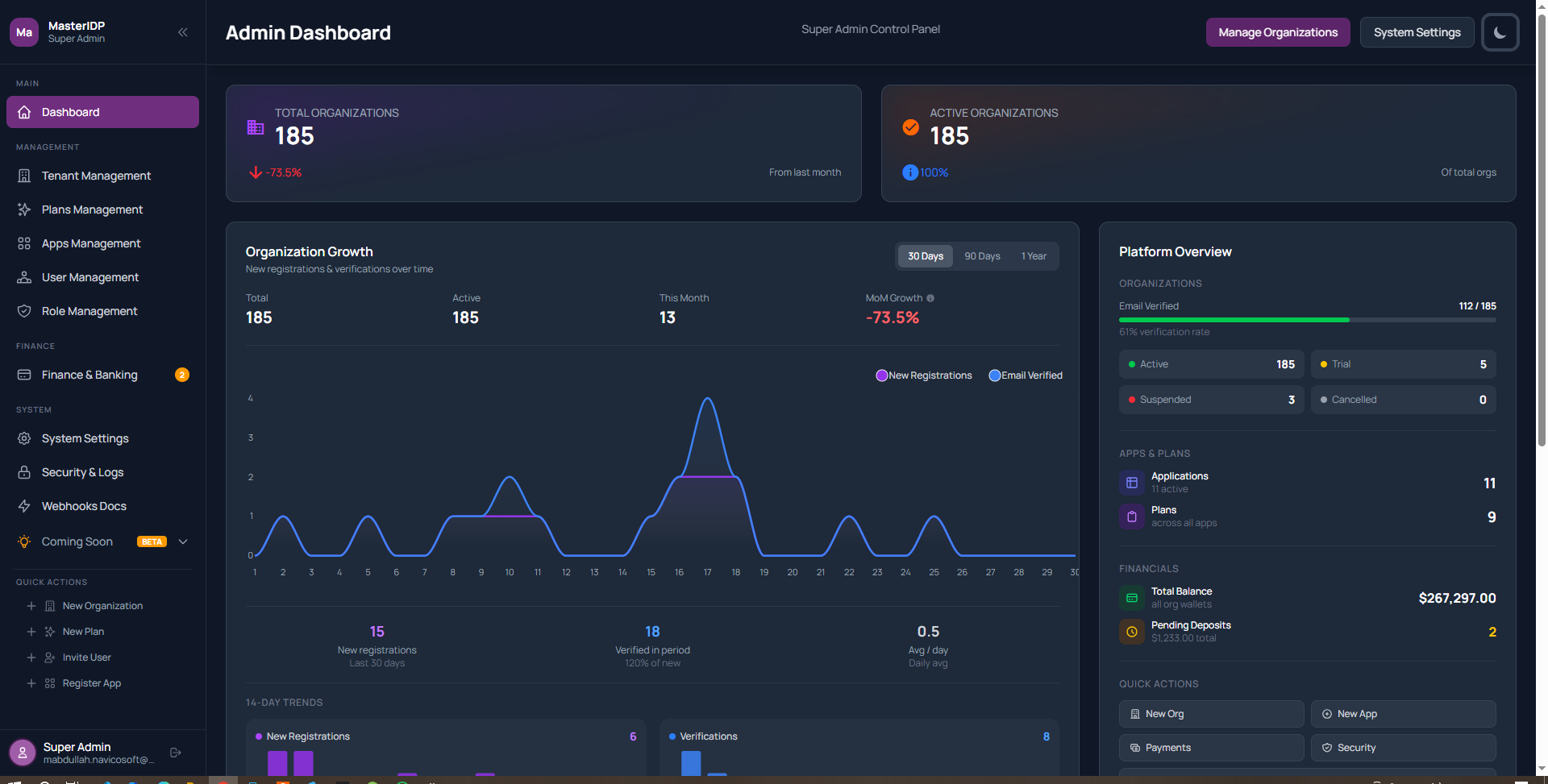
Task: Select the 1 Year chart tab
Action: 1034,256
